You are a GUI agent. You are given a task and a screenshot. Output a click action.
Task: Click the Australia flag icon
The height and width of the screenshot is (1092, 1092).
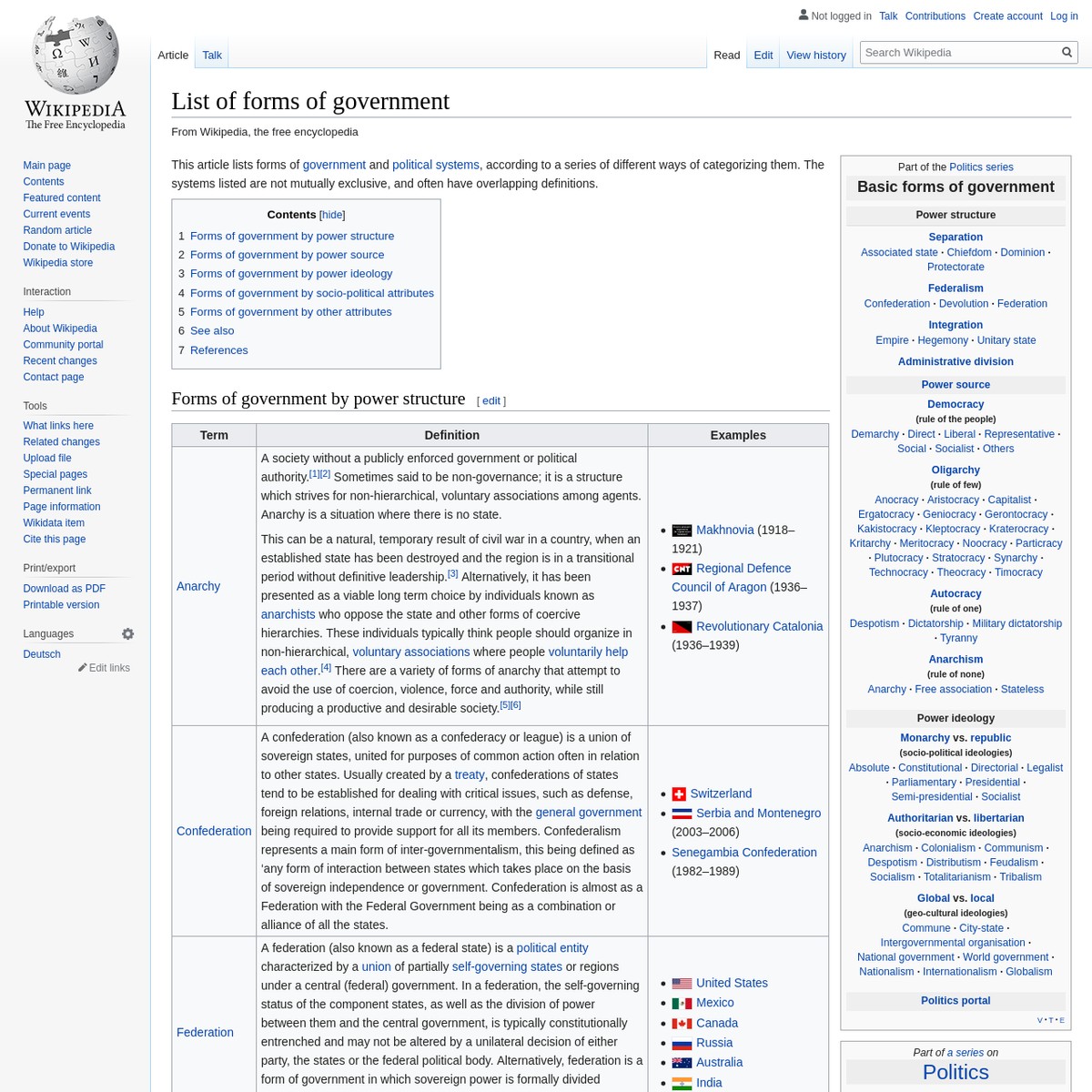pyautogui.click(x=682, y=1063)
